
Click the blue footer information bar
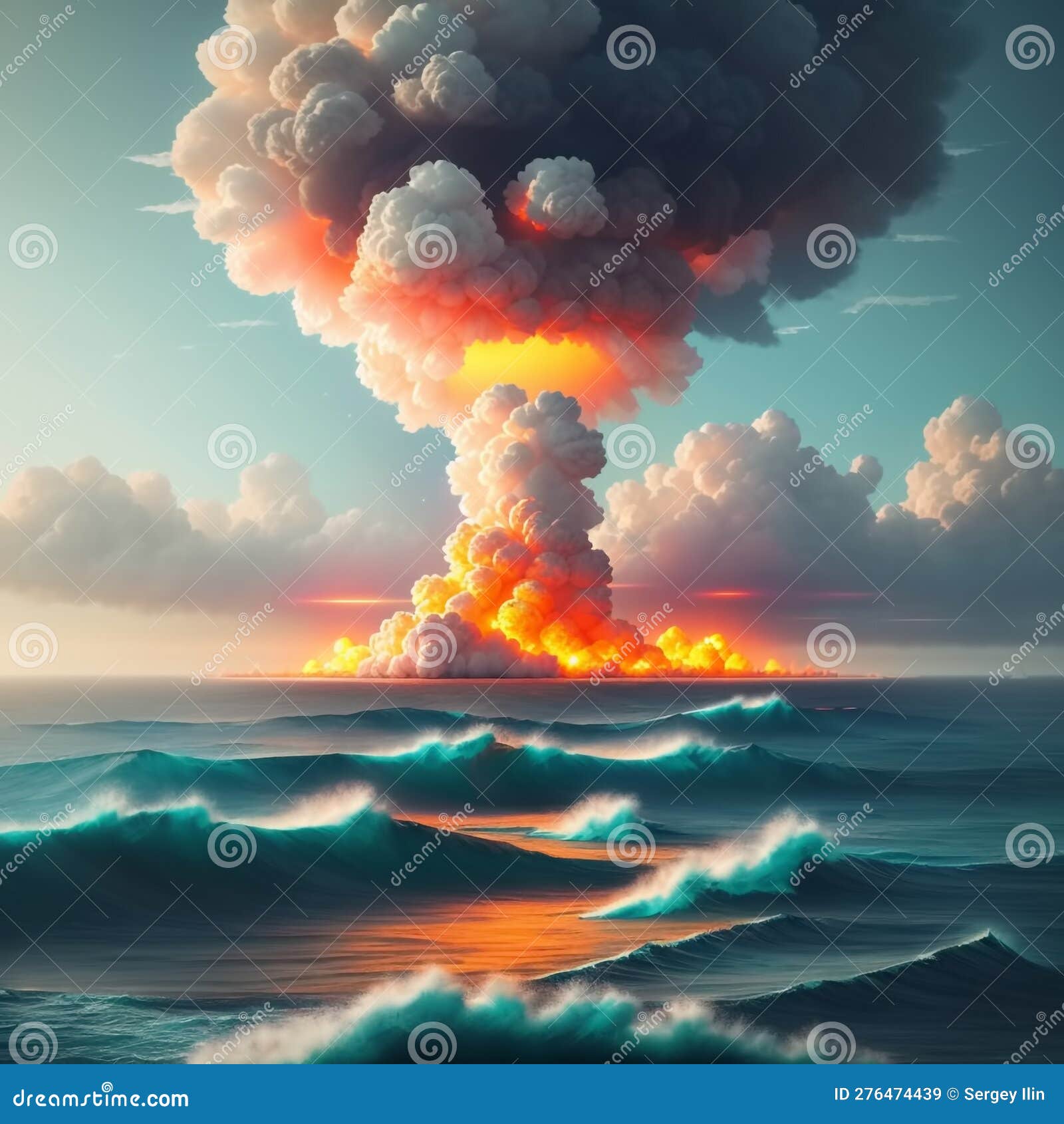(x=532, y=1095)
